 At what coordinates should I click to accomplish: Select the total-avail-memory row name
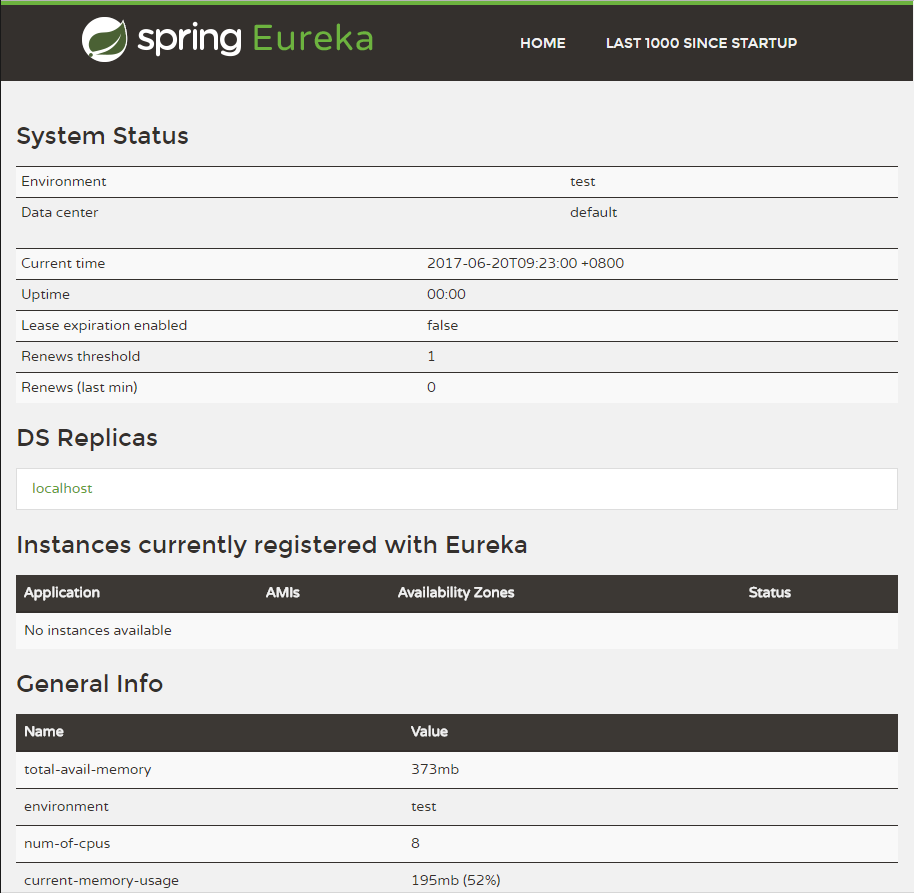[x=87, y=769]
